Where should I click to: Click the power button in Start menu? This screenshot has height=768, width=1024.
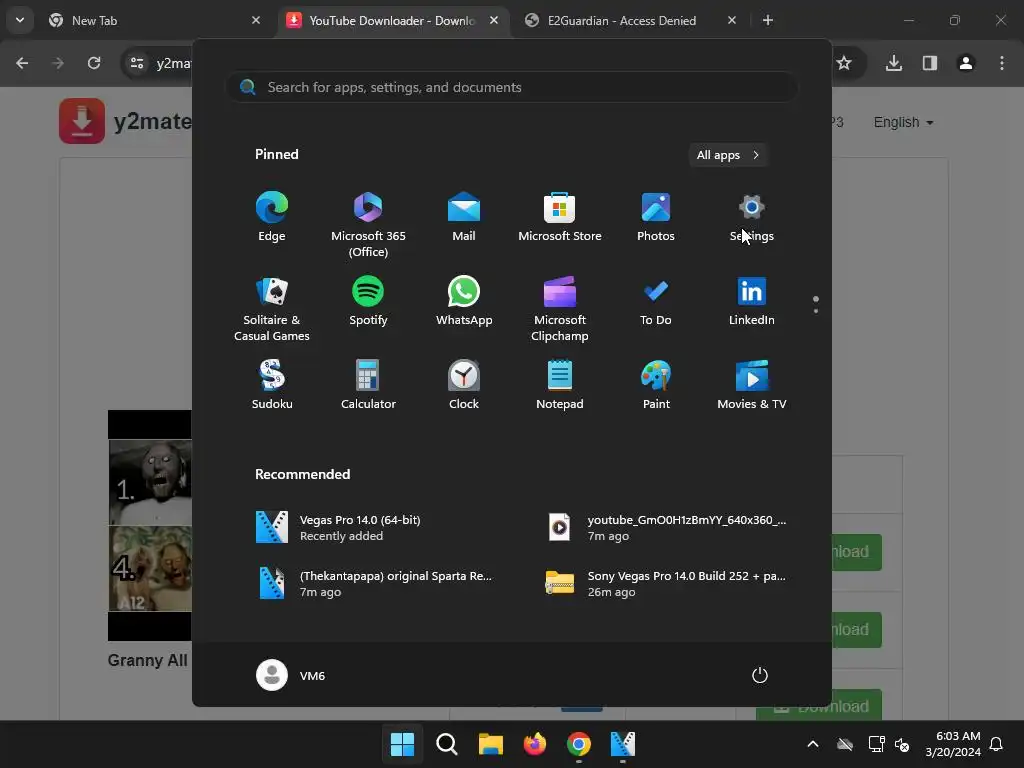coord(760,675)
